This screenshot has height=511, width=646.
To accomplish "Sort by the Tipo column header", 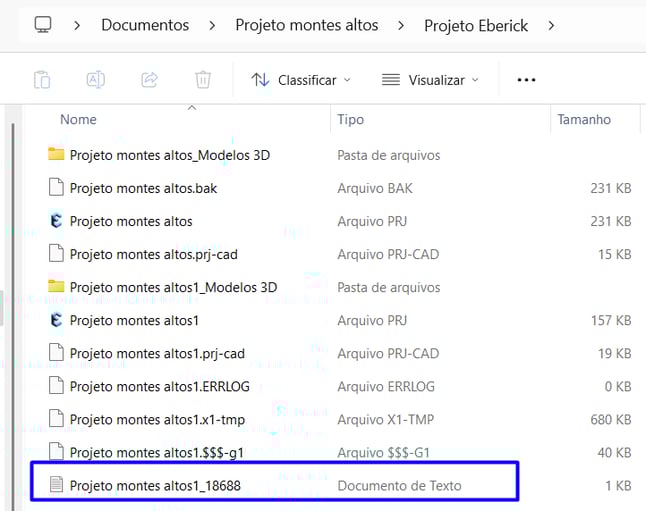I will 350,119.
